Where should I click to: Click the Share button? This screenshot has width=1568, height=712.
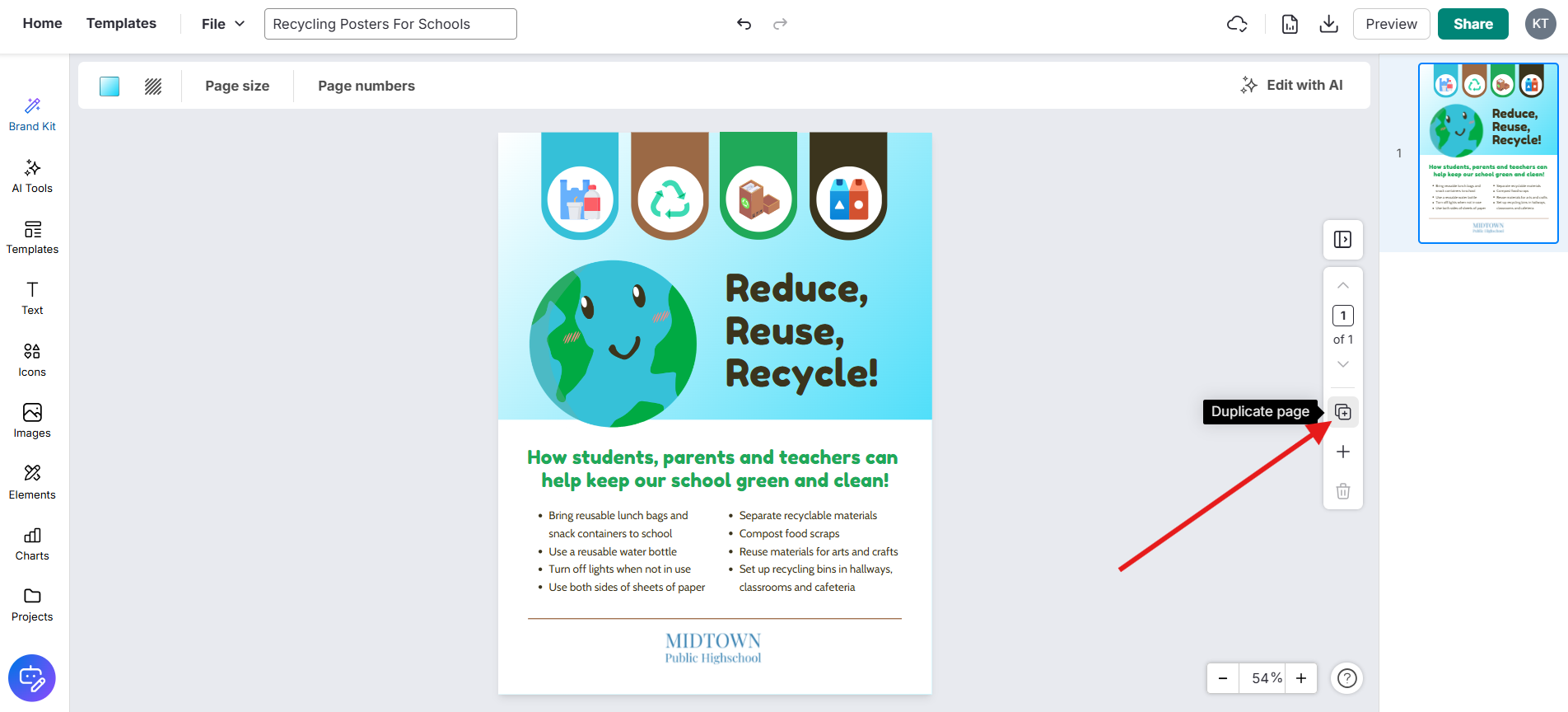click(x=1472, y=24)
